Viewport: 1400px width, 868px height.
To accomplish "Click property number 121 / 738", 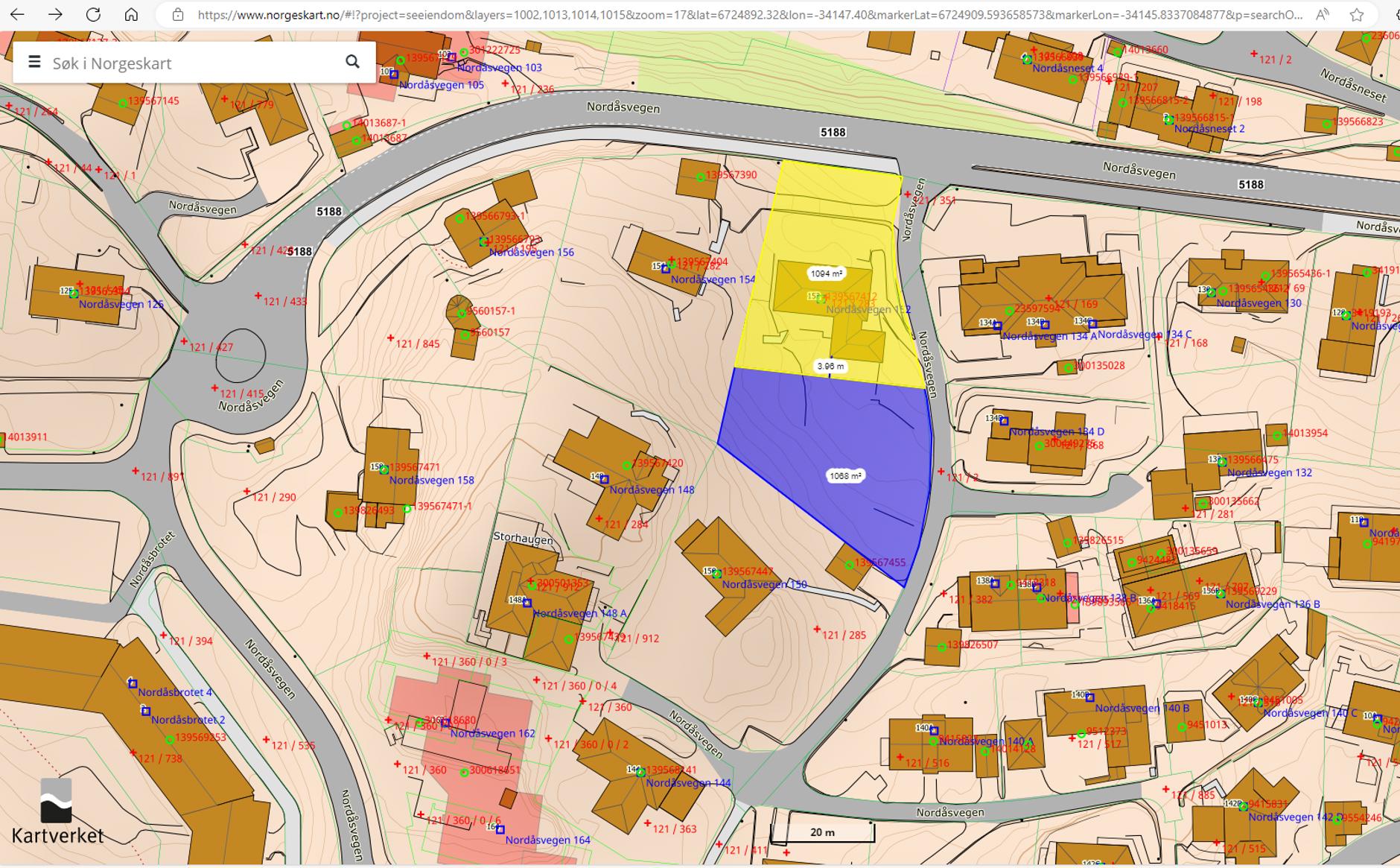I will 160,758.
